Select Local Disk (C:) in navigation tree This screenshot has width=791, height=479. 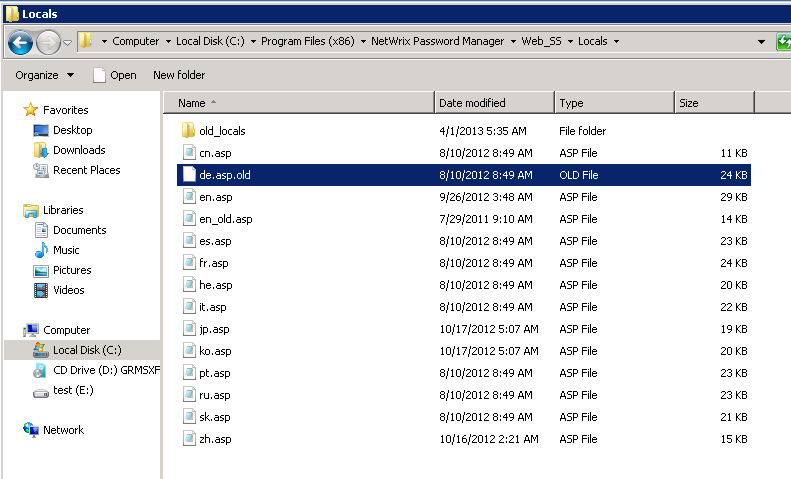pos(86,350)
